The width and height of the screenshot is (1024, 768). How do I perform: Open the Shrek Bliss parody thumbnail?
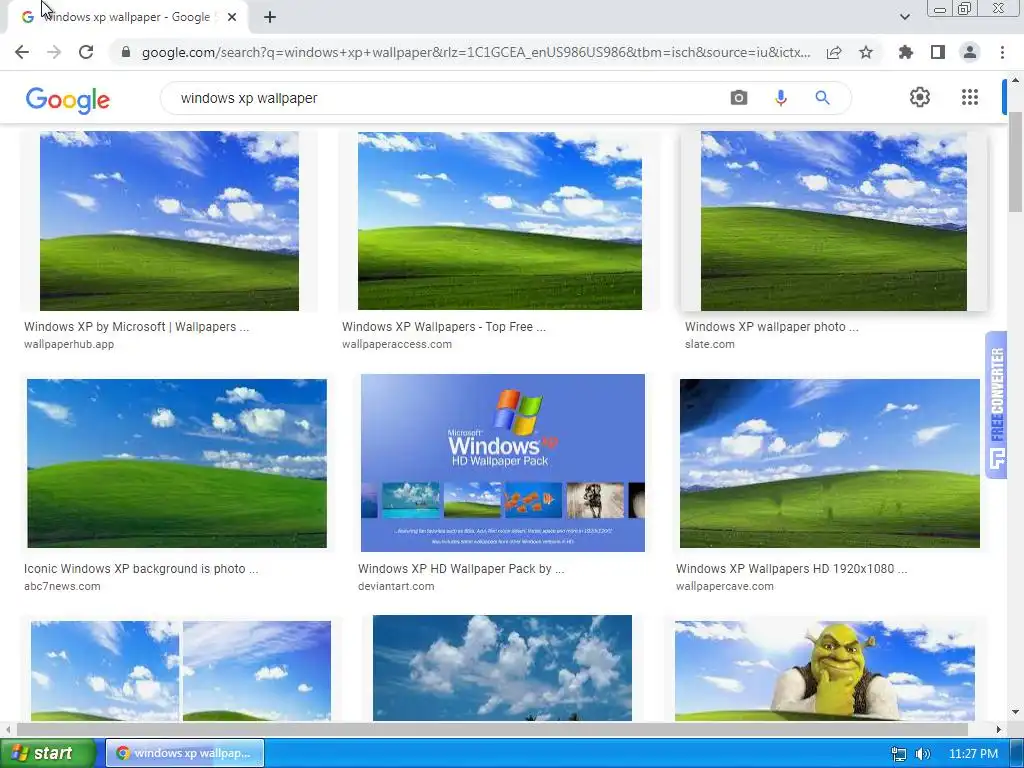coord(825,671)
